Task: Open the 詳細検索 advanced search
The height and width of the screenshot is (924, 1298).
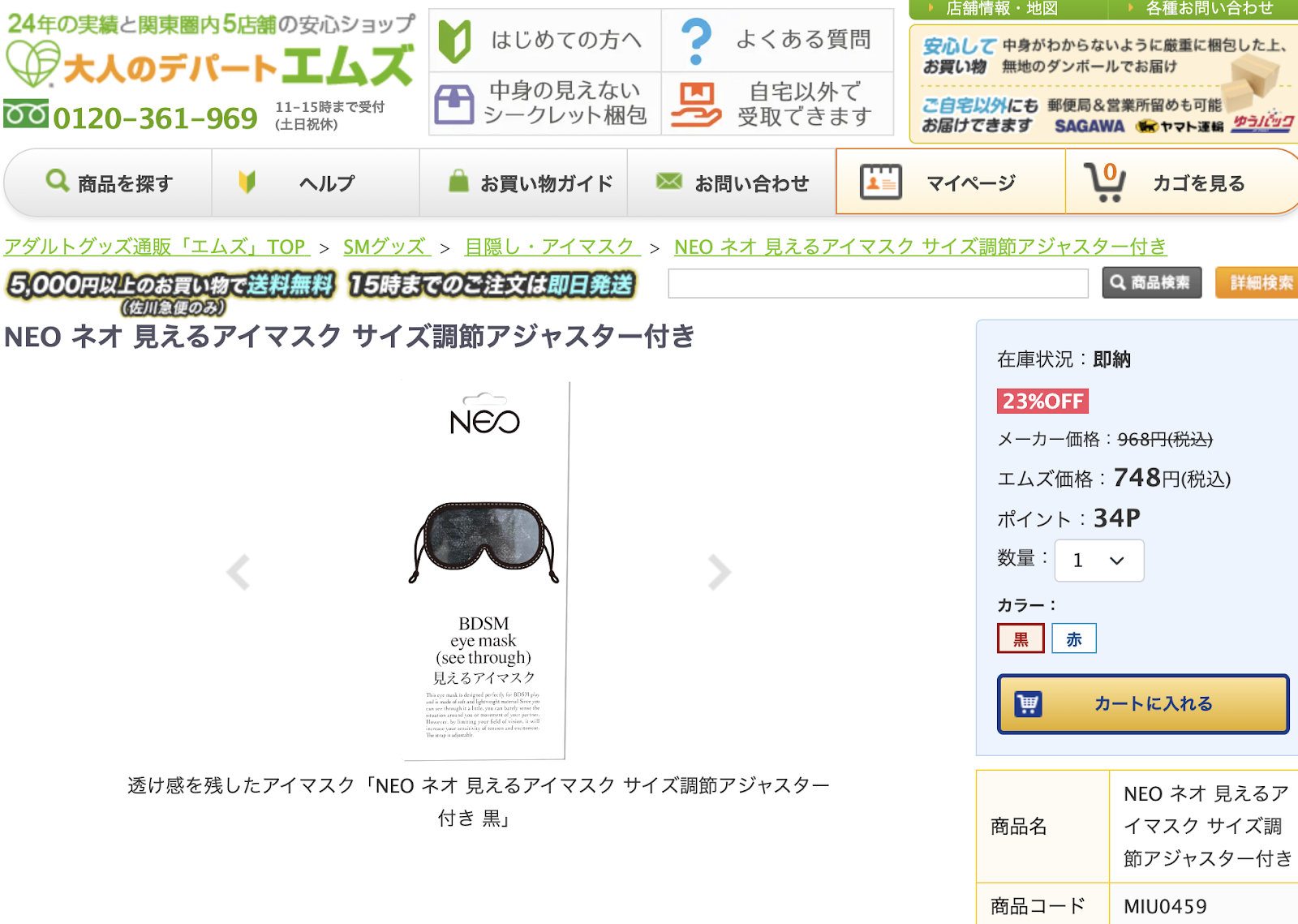Action: pos(1259,283)
